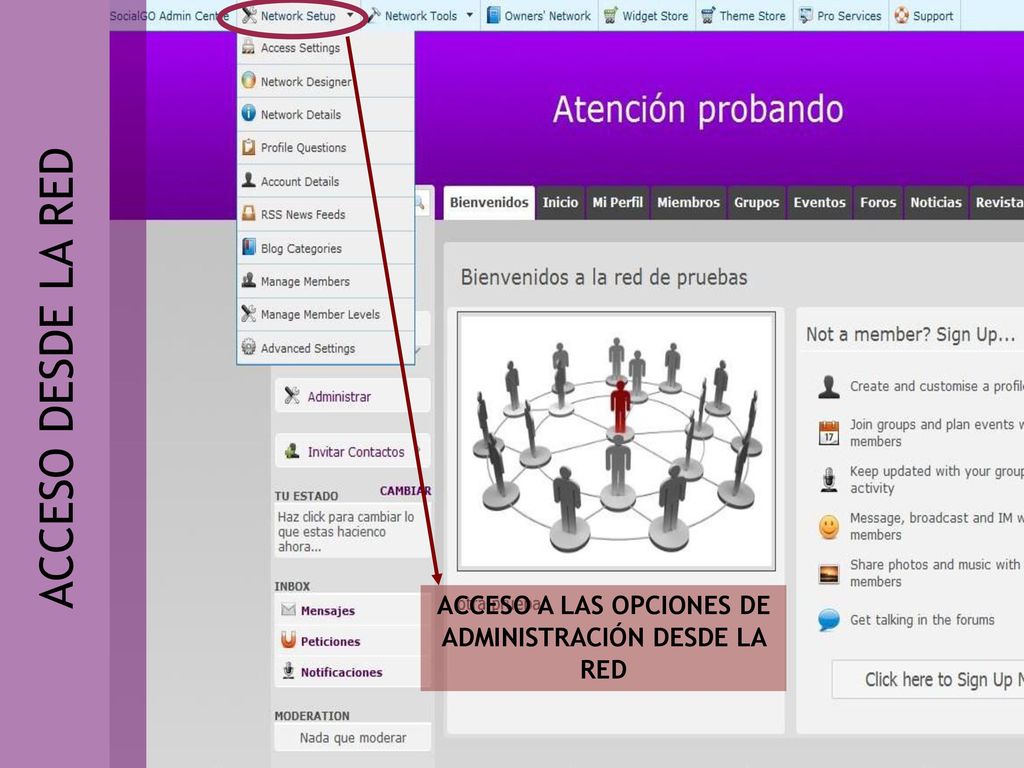Click the Network Setup tools icon
The image size is (1024, 768).
point(249,15)
